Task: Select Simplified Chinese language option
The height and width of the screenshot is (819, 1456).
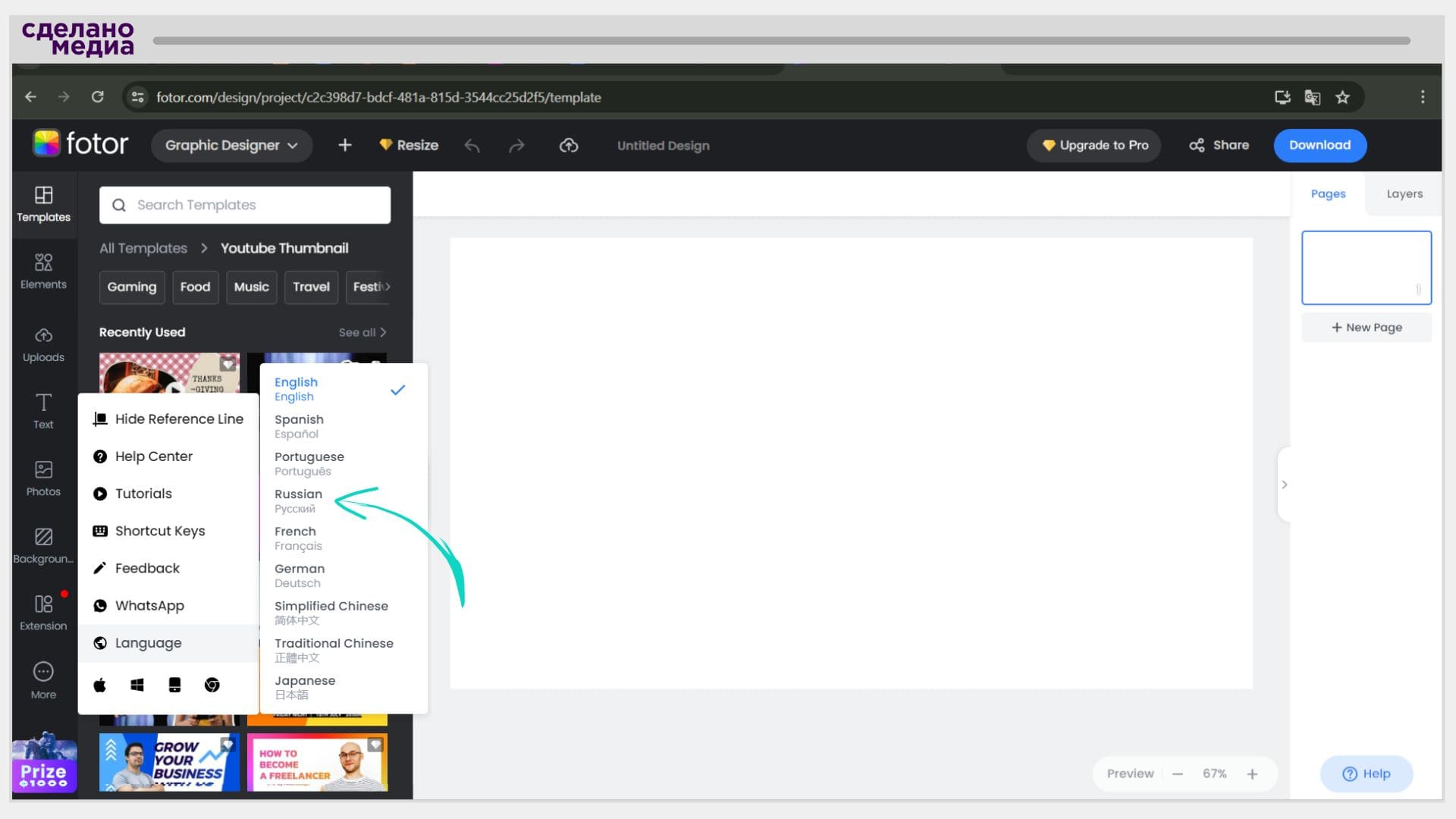Action: 343,613
